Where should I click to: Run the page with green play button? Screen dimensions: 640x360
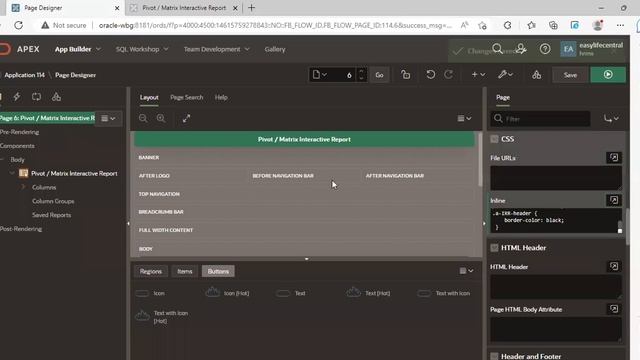click(x=608, y=75)
